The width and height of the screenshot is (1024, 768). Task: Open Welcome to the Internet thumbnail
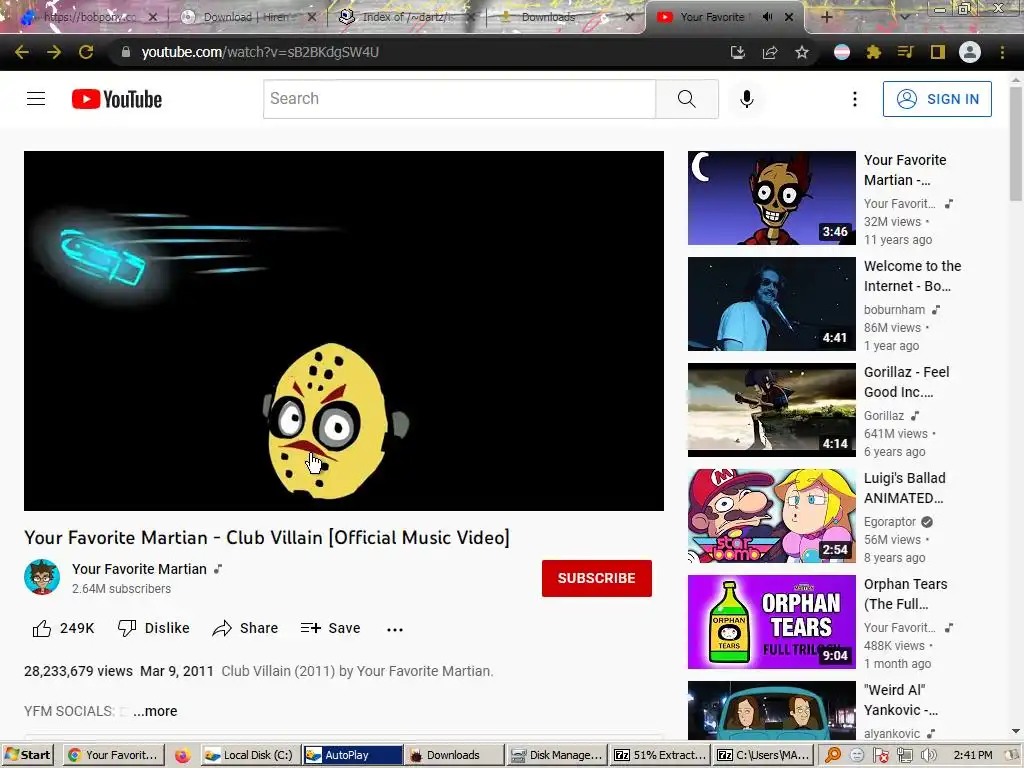[x=771, y=304]
